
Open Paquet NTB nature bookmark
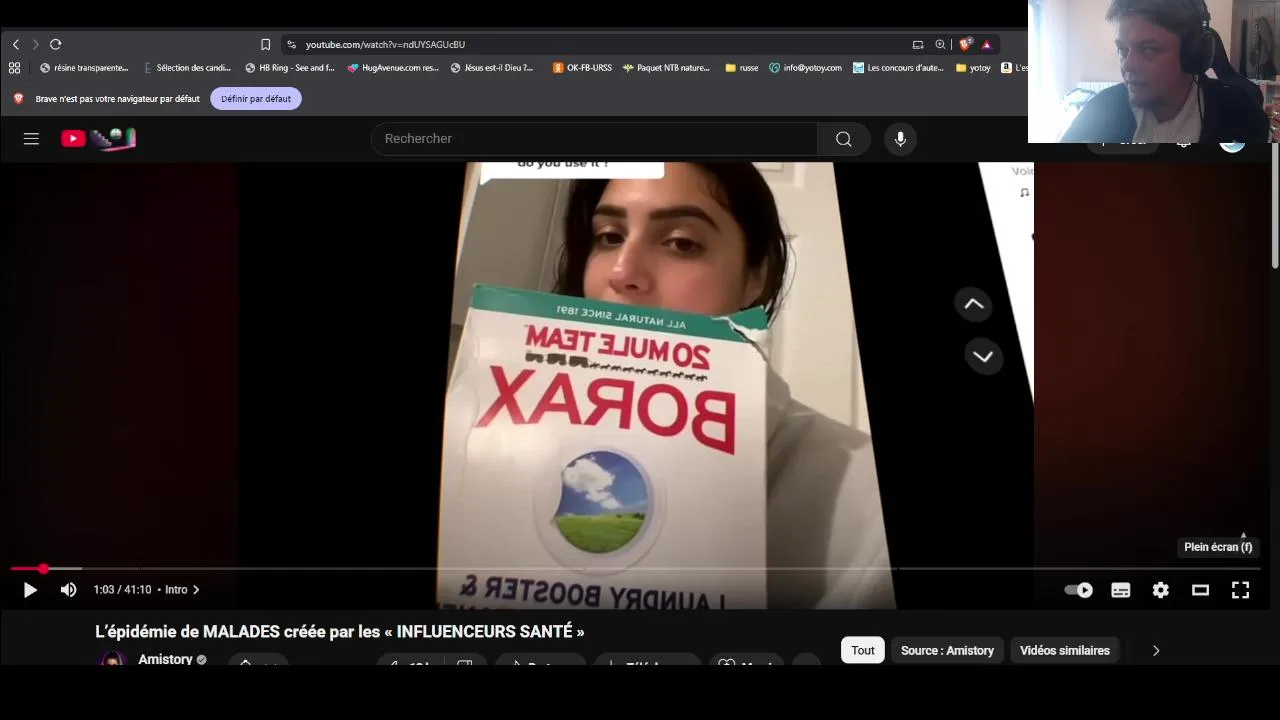666,68
